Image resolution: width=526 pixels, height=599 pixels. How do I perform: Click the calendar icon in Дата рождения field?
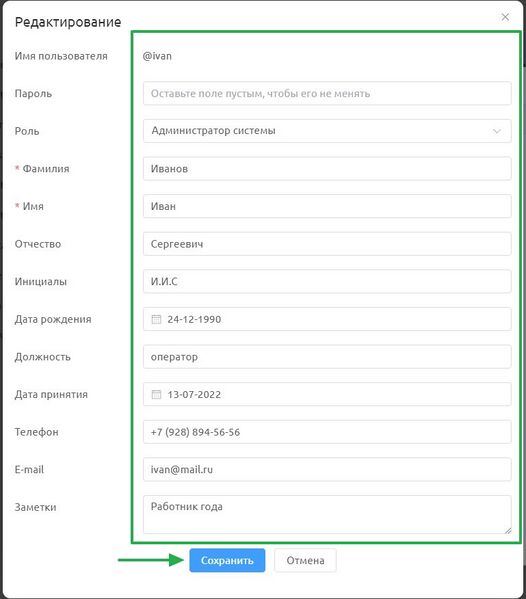point(156,319)
